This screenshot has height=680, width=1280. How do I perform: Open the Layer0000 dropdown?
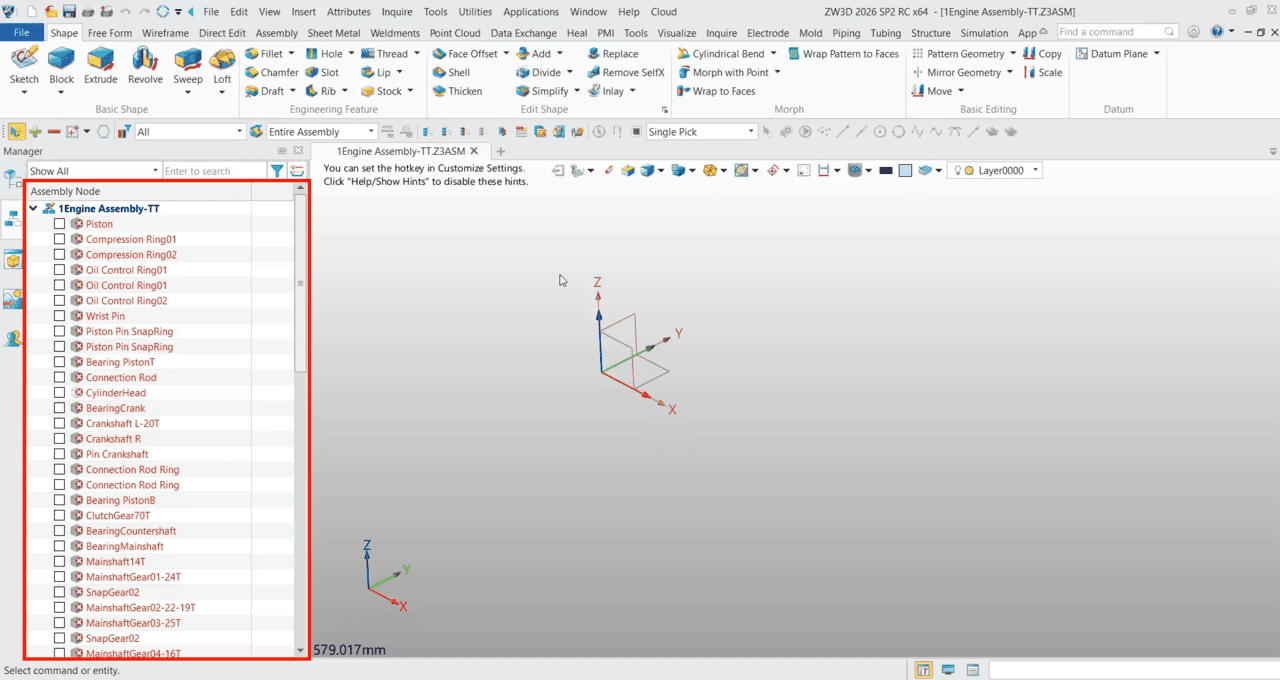[x=1035, y=171]
